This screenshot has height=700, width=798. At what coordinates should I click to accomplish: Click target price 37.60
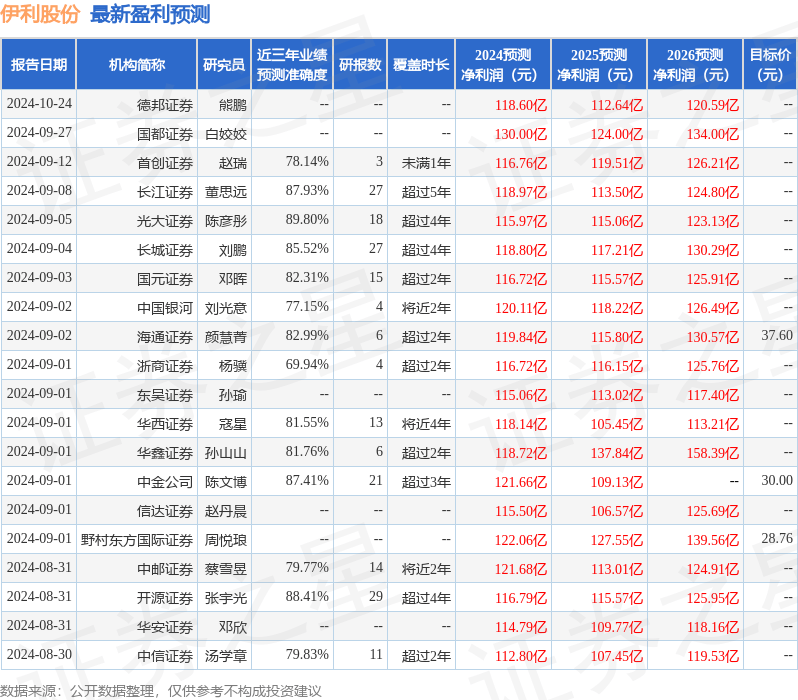777,335
